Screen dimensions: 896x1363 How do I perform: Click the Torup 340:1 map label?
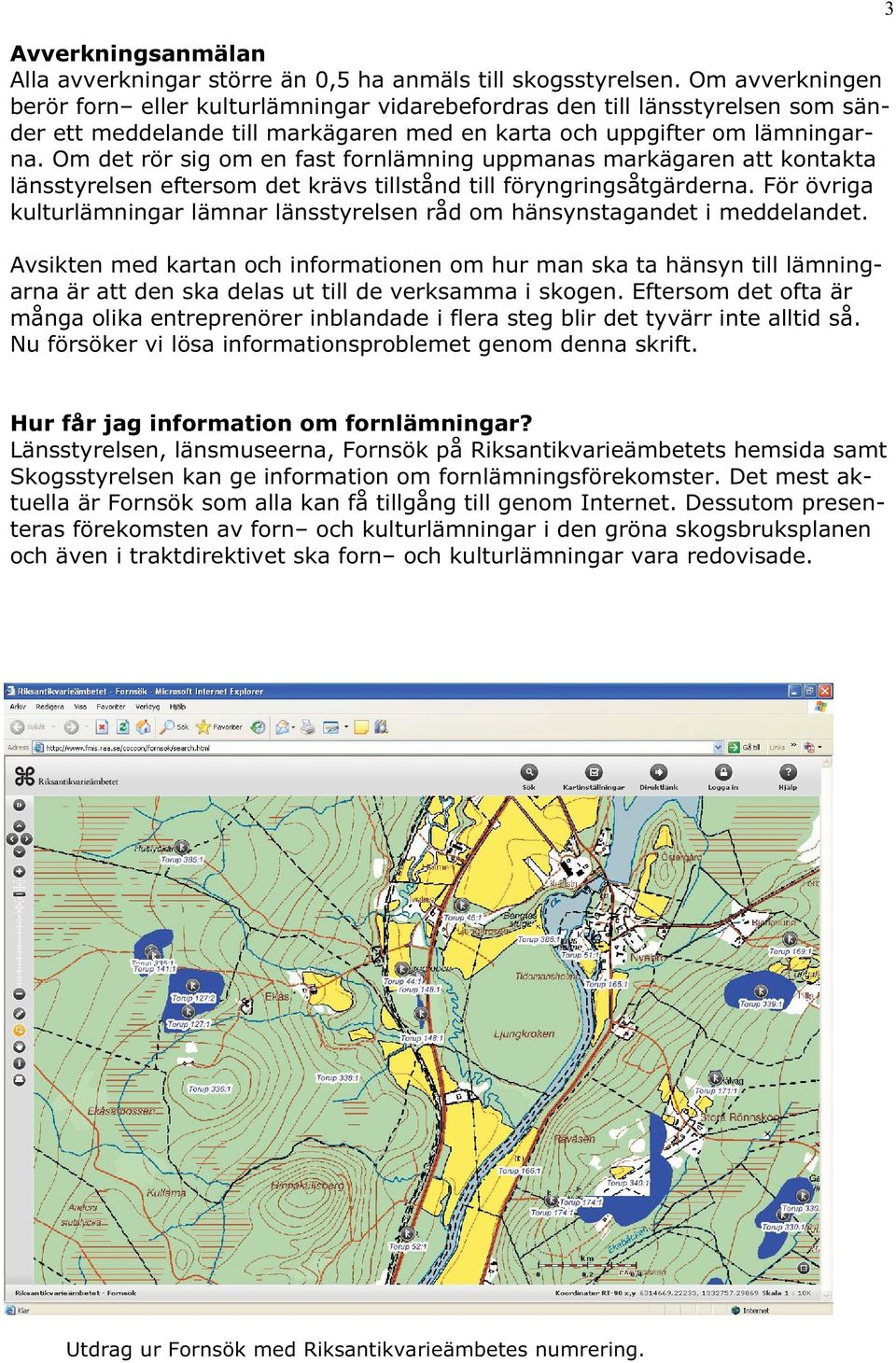[627, 1182]
